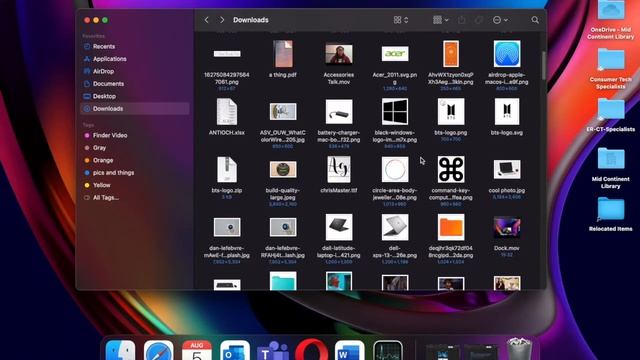Image resolution: width=640 pixels, height=360 pixels.
Task: Click the Share toolbar button
Action: (x=462, y=20)
